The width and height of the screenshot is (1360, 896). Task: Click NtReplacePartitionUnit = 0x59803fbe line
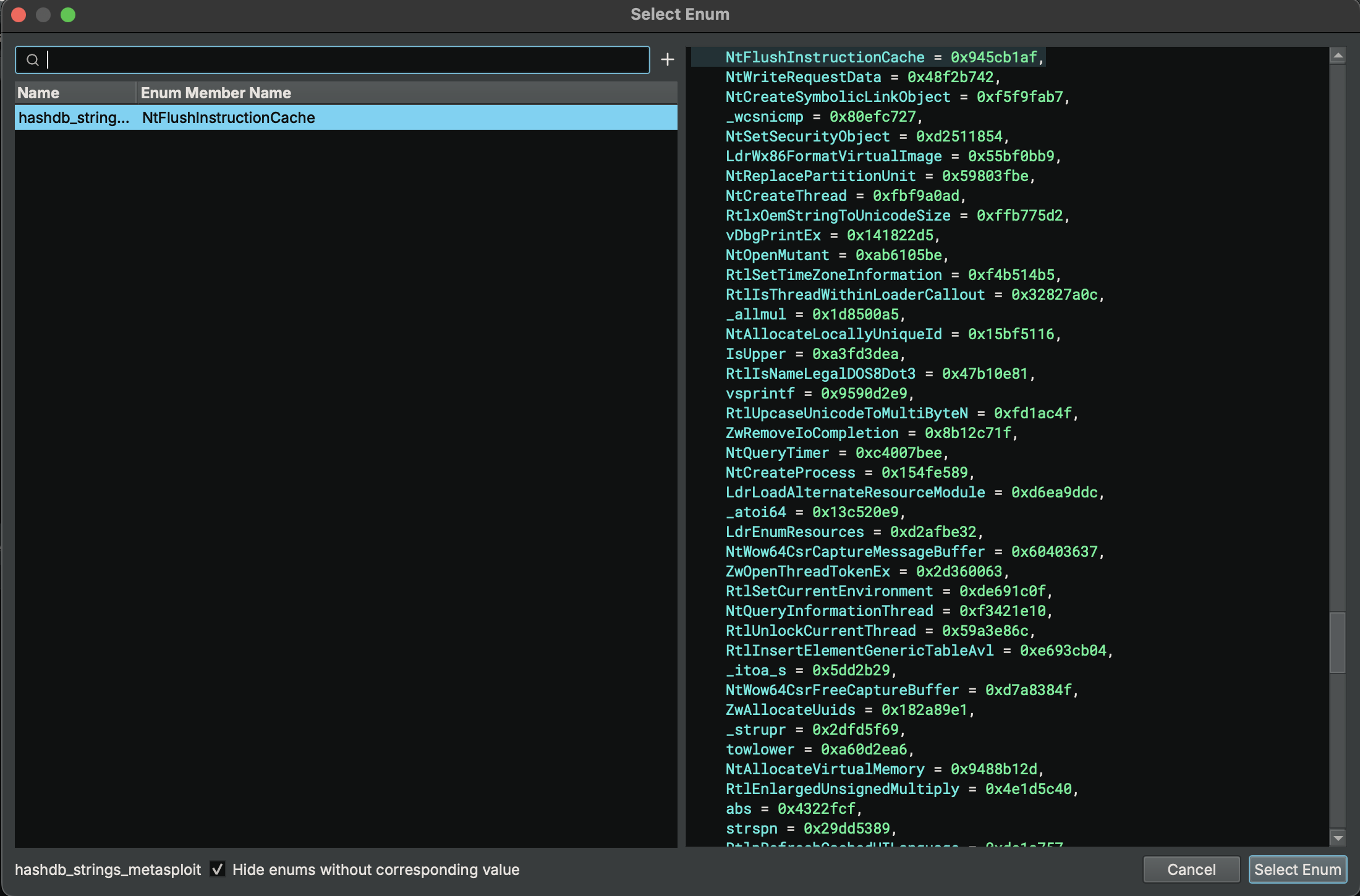coord(880,175)
